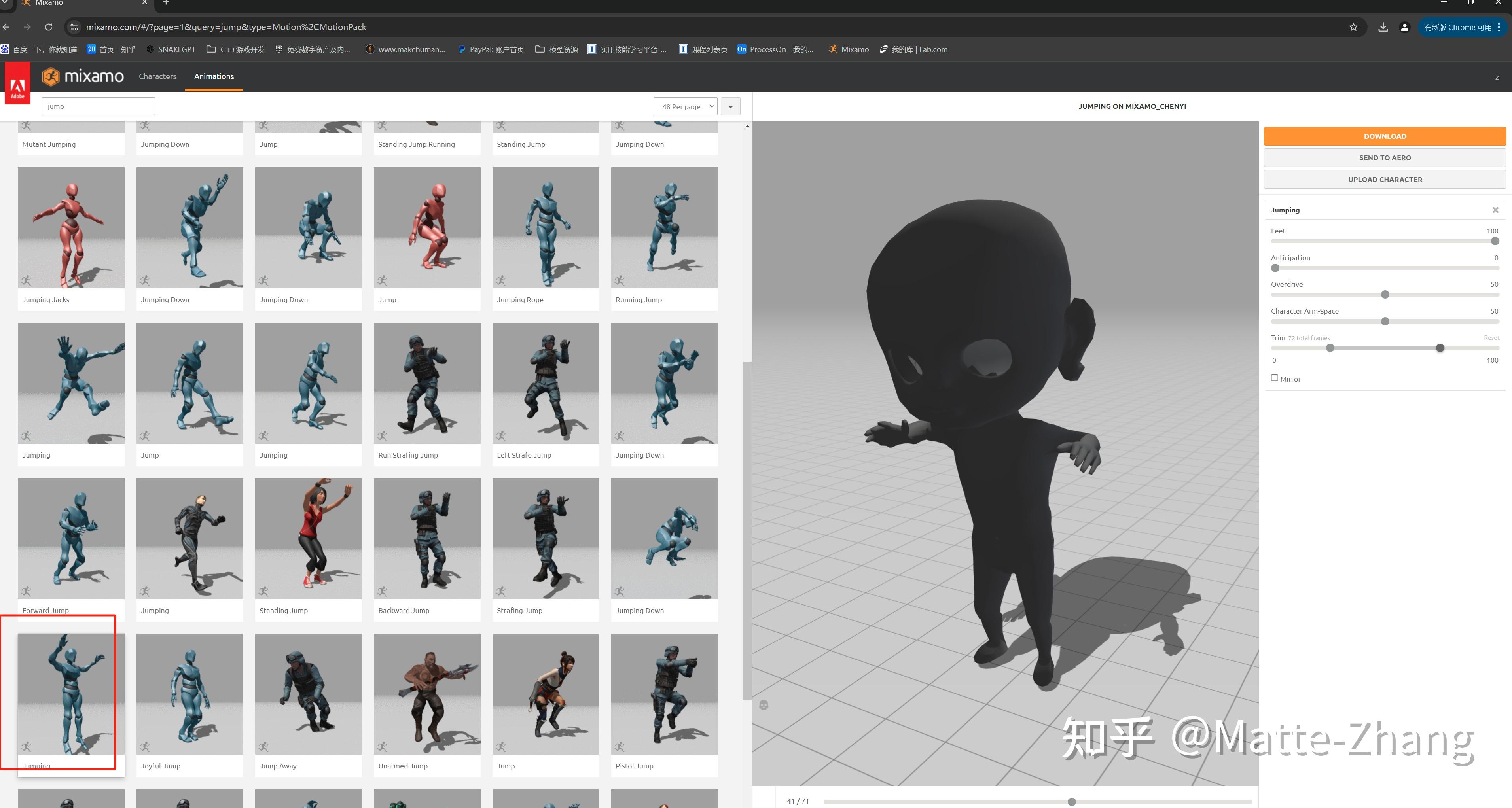
Task: Click the DOWNLOAD button
Action: (x=1385, y=136)
